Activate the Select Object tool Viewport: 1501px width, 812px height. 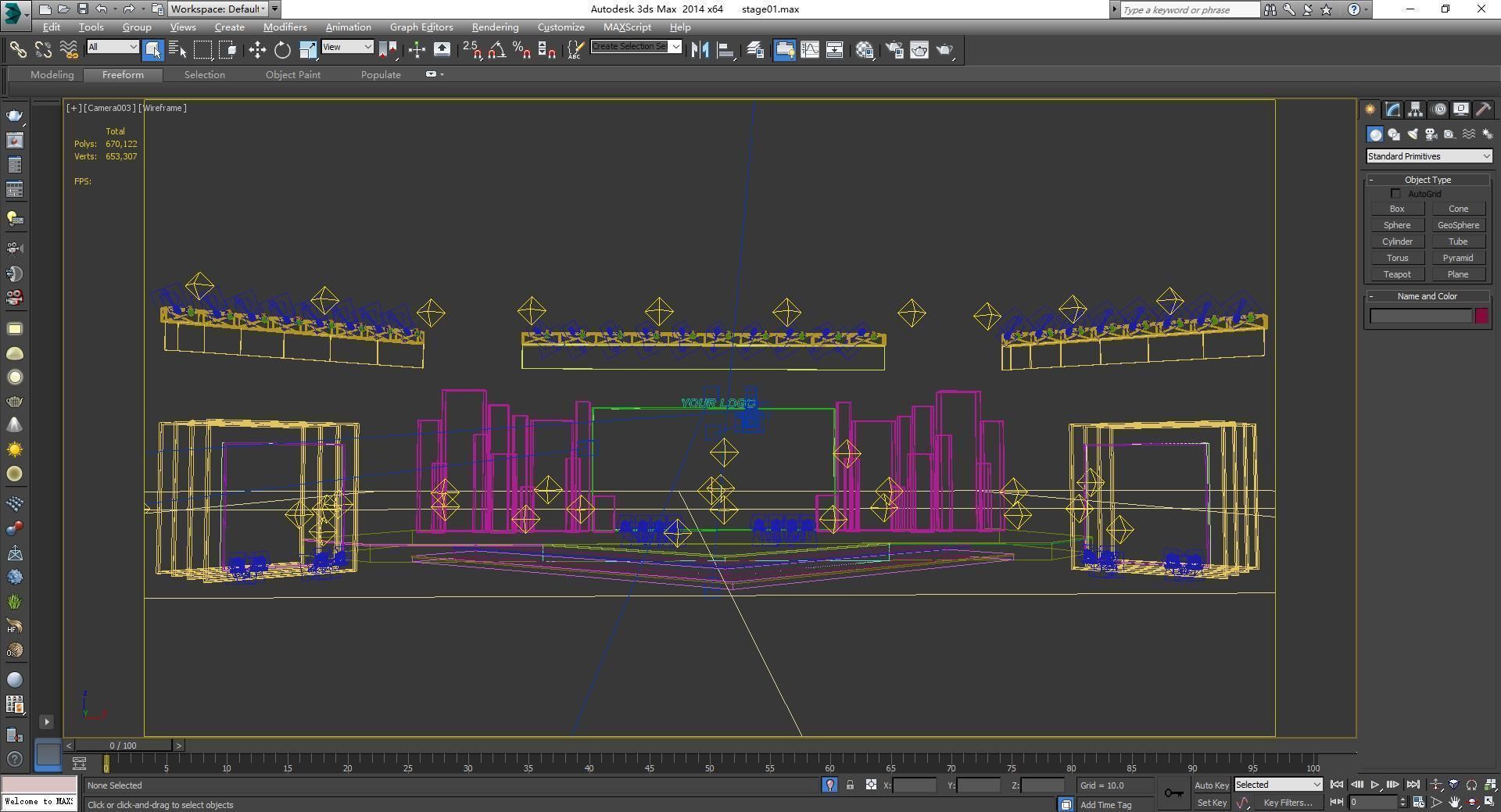click(x=153, y=50)
